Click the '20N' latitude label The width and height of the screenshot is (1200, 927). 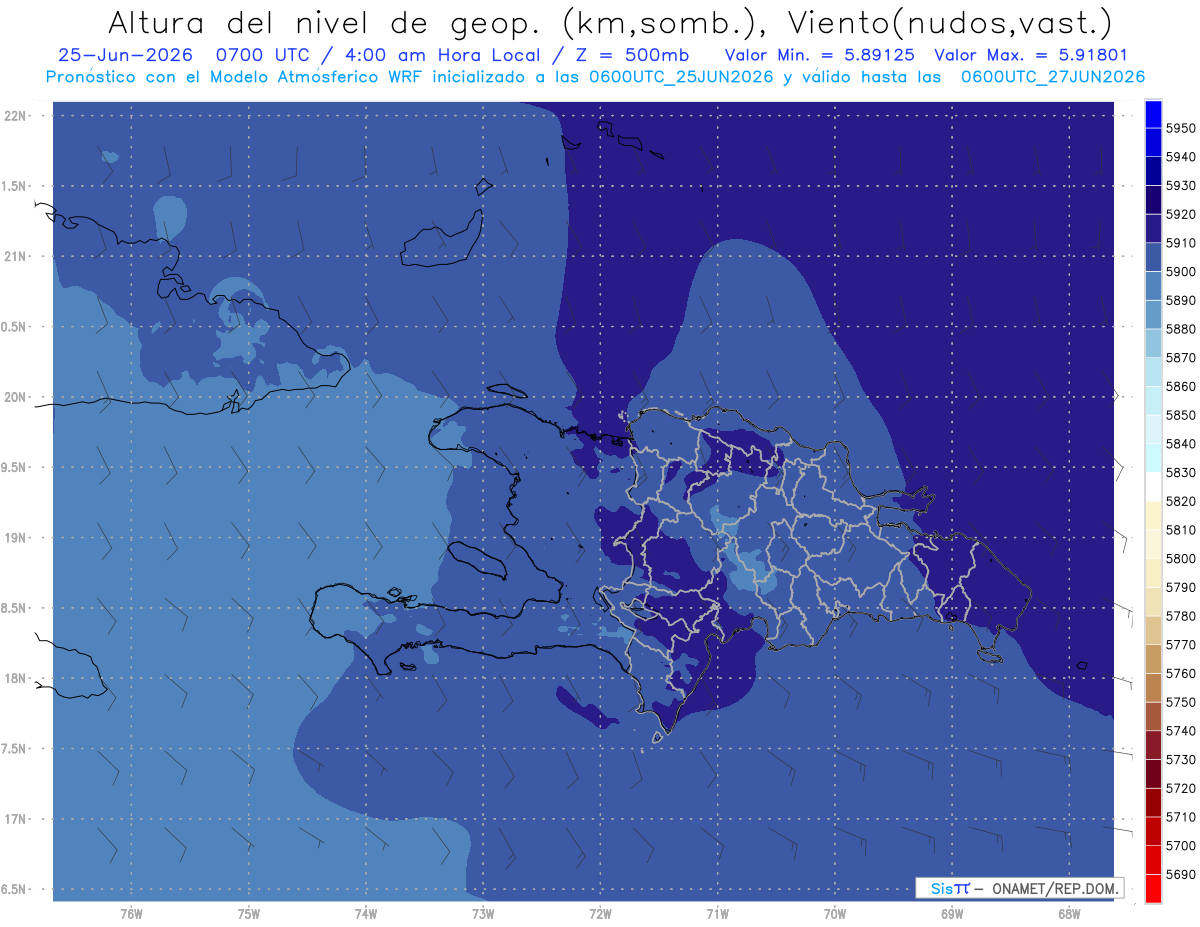(x=16, y=397)
